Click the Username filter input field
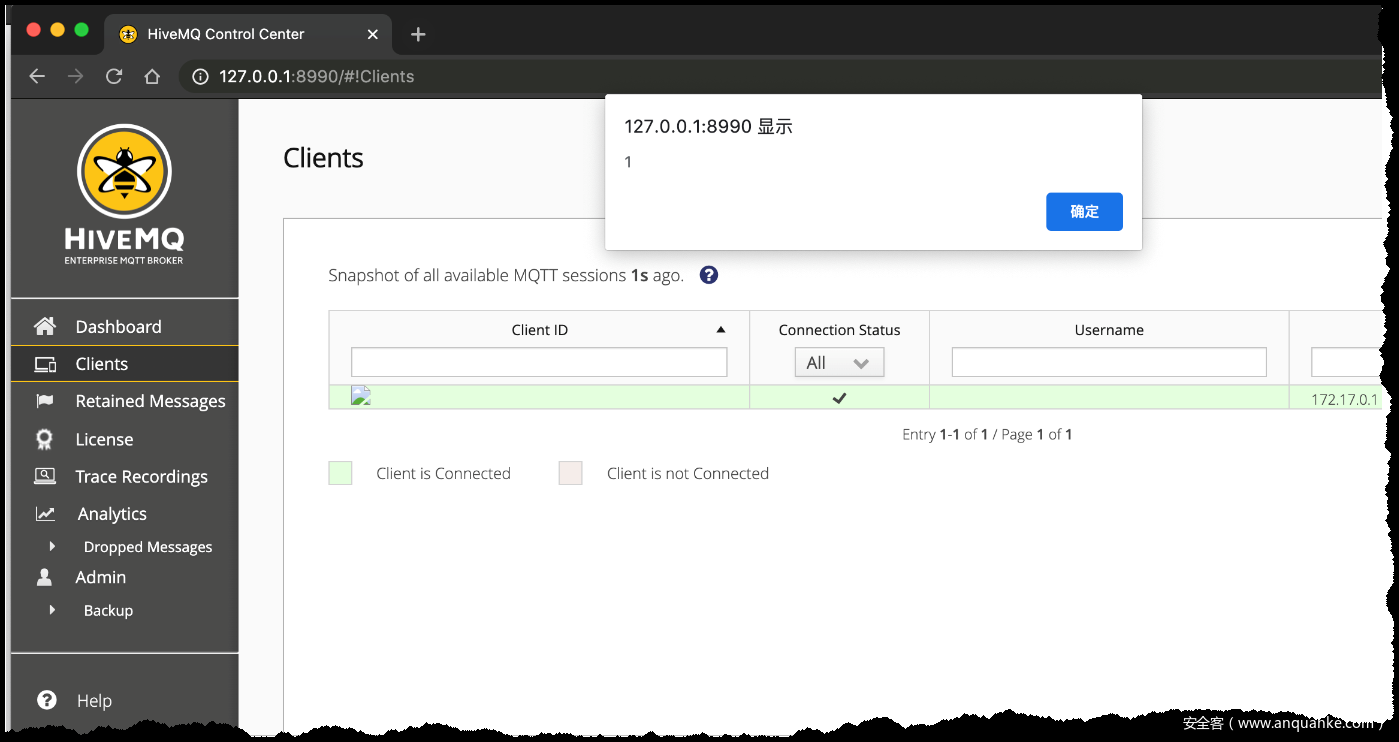1399x742 pixels. point(1109,362)
